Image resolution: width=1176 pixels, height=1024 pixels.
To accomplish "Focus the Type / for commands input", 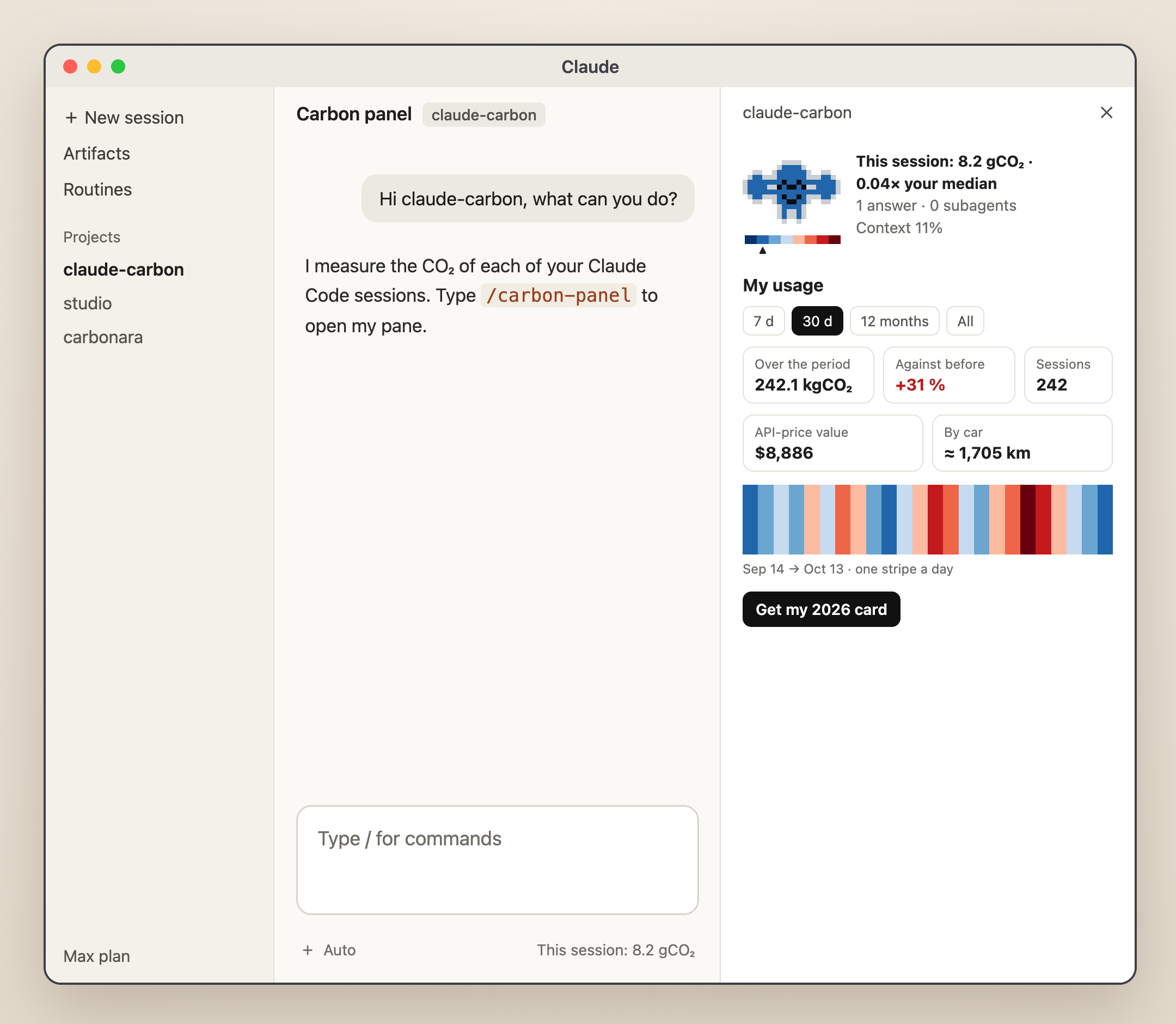I will [497, 860].
